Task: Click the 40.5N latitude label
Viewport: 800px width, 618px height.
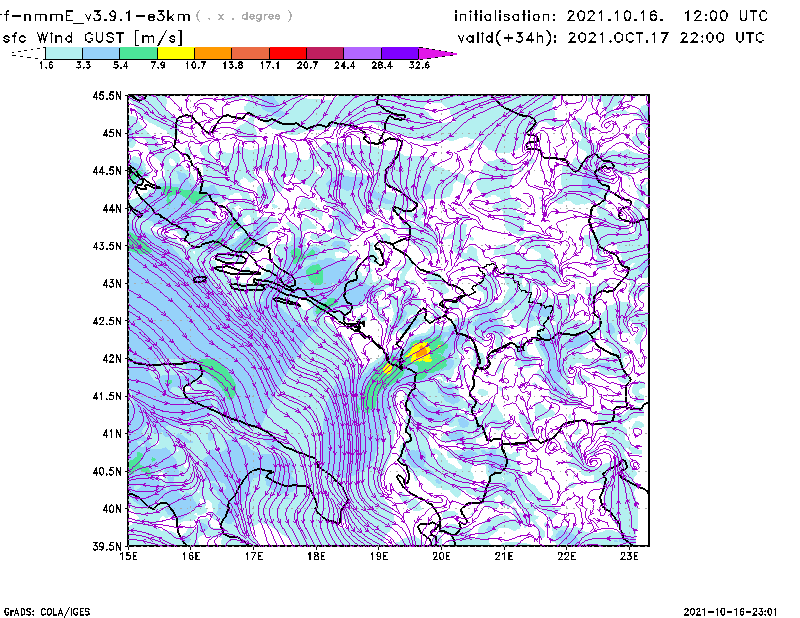Action: tap(107, 472)
